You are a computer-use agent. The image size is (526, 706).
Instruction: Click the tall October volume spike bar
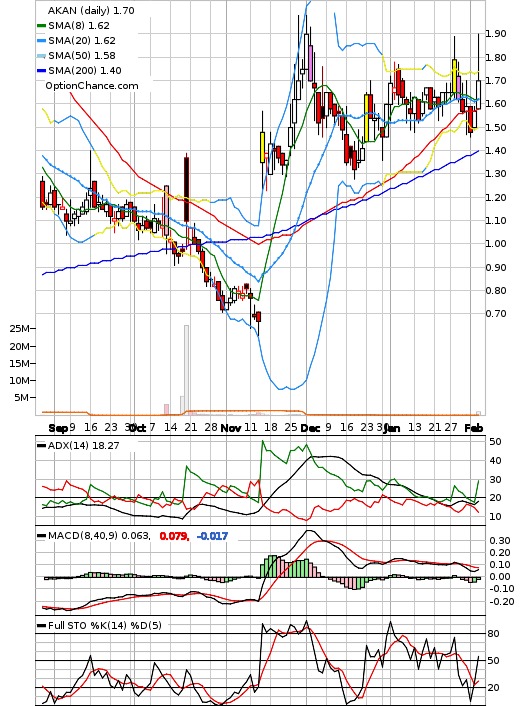coord(186,369)
